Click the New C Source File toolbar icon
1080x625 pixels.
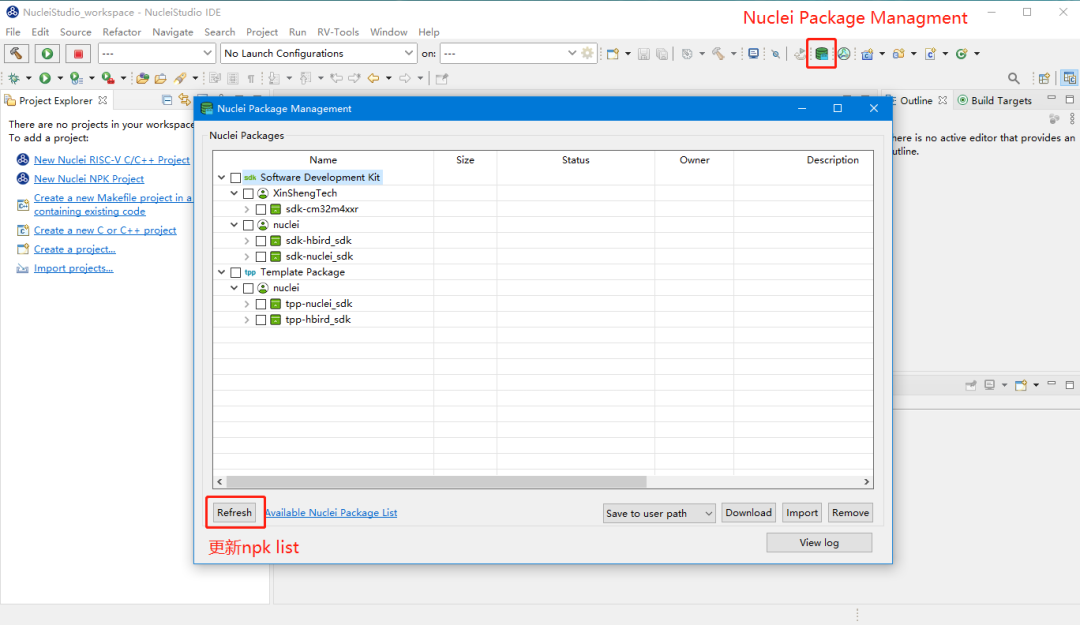(x=930, y=53)
